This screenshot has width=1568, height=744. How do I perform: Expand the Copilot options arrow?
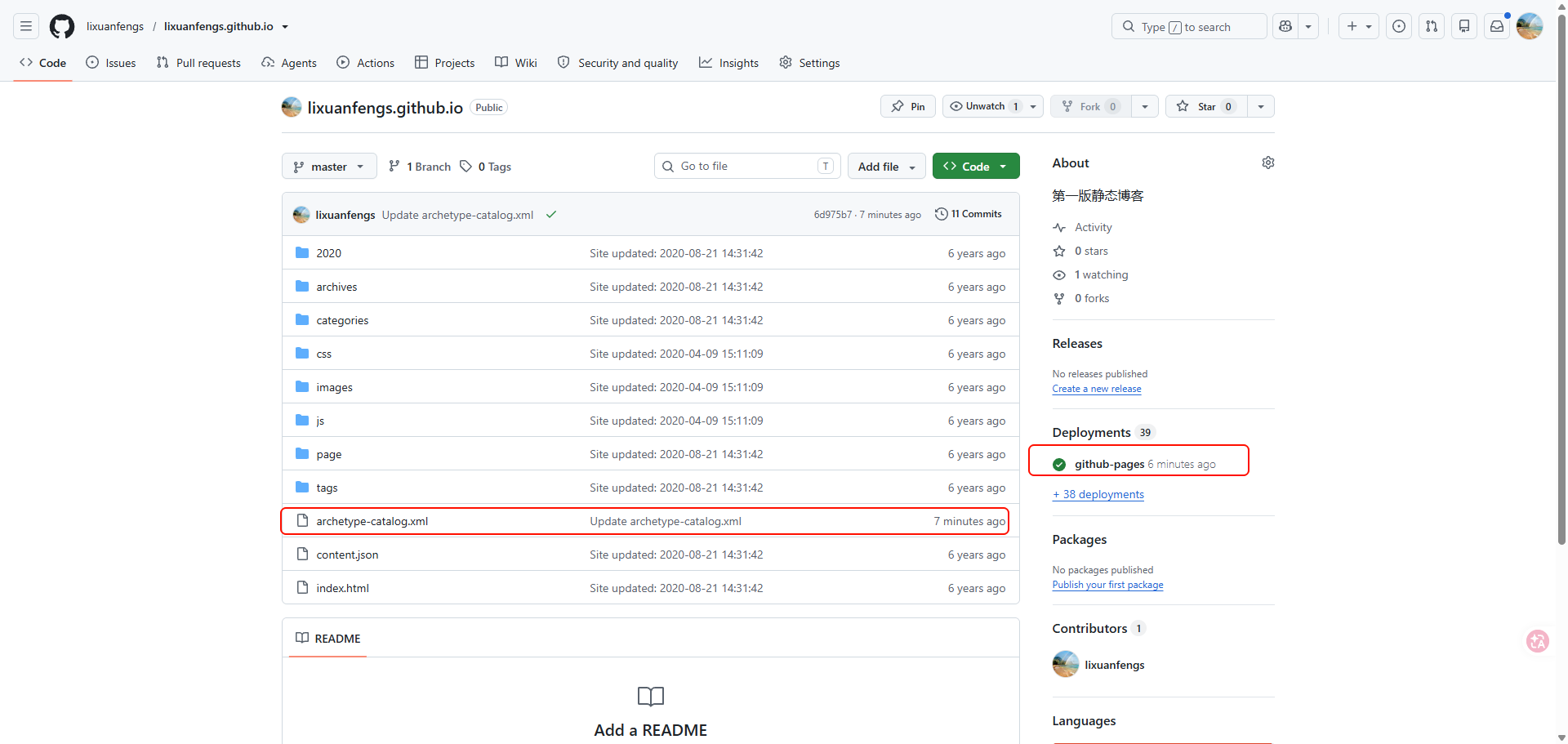tap(1308, 26)
